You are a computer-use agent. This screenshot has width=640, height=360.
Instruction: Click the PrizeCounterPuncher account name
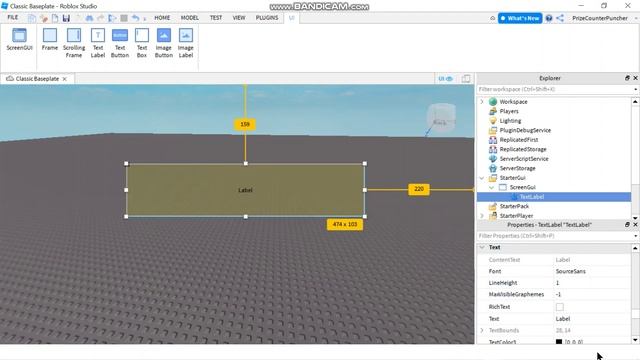click(600, 18)
